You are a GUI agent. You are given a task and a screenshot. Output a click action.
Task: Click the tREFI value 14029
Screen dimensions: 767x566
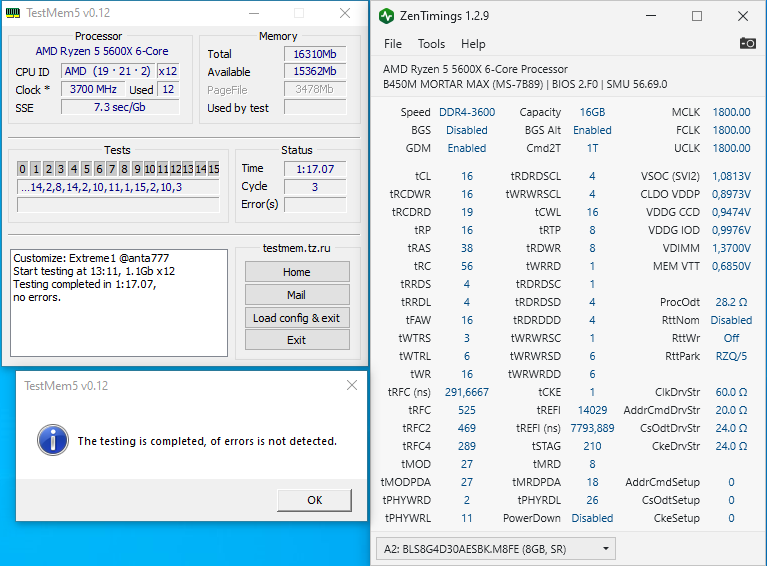(x=592, y=410)
